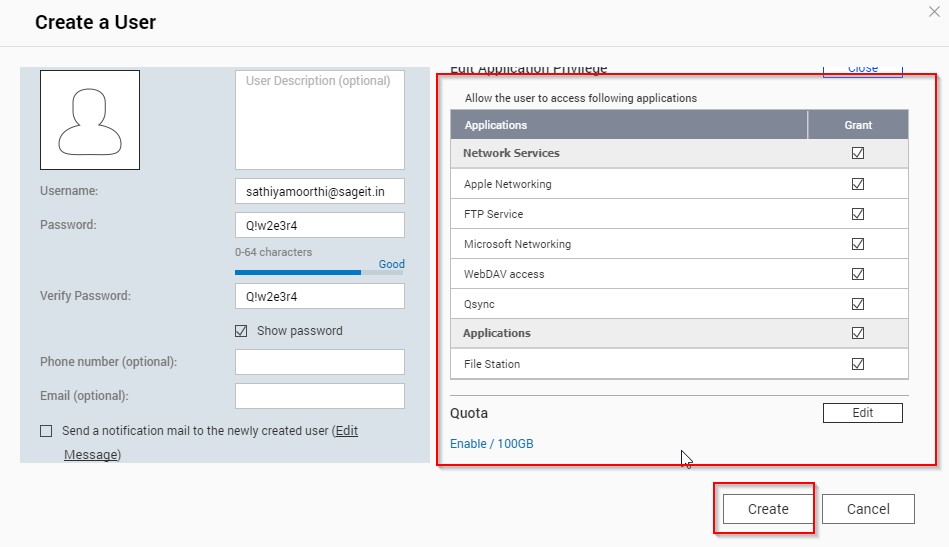
Task: Toggle File Station grant checkbox
Action: coord(857,364)
